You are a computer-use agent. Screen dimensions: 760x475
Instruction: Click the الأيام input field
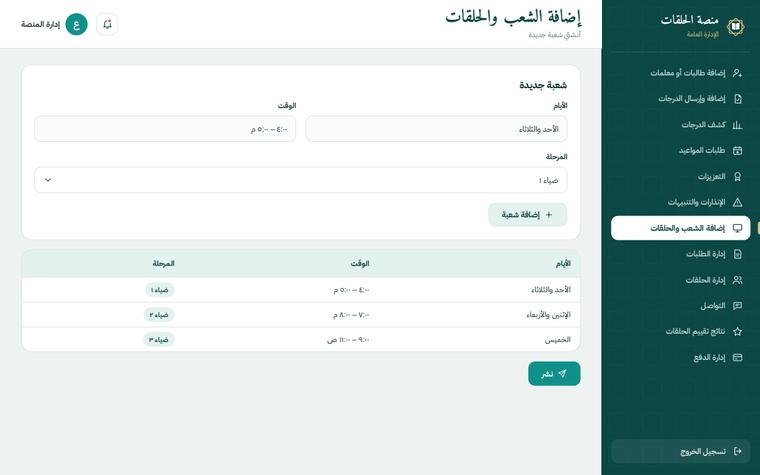[x=436, y=129]
